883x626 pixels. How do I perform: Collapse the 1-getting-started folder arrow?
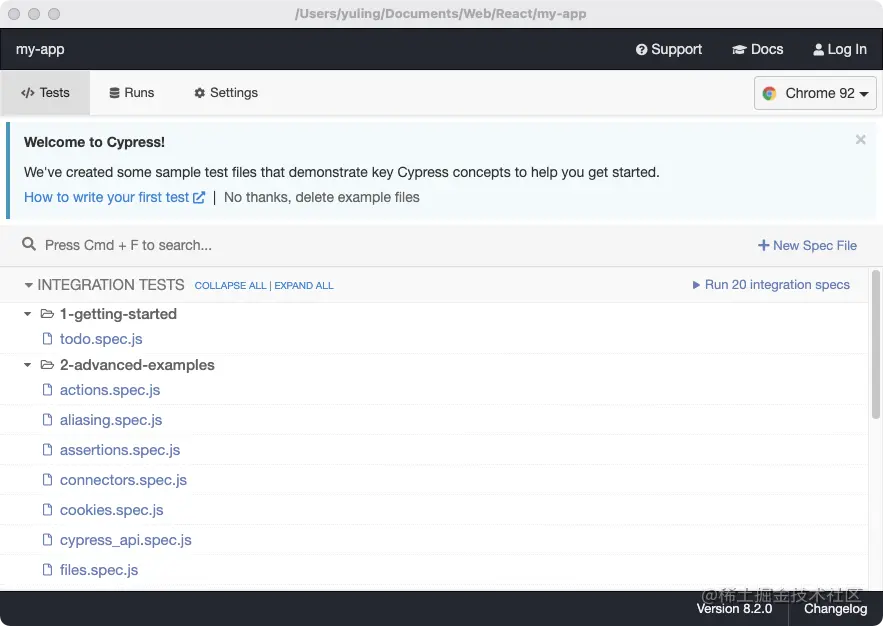[x=28, y=314]
